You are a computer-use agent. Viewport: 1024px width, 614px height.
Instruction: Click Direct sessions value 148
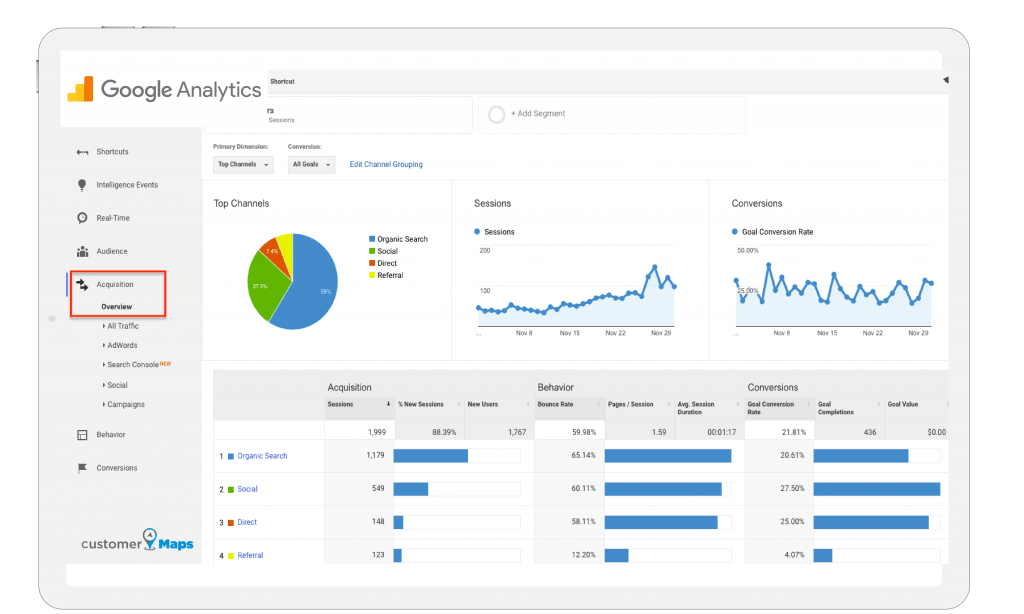tap(378, 522)
